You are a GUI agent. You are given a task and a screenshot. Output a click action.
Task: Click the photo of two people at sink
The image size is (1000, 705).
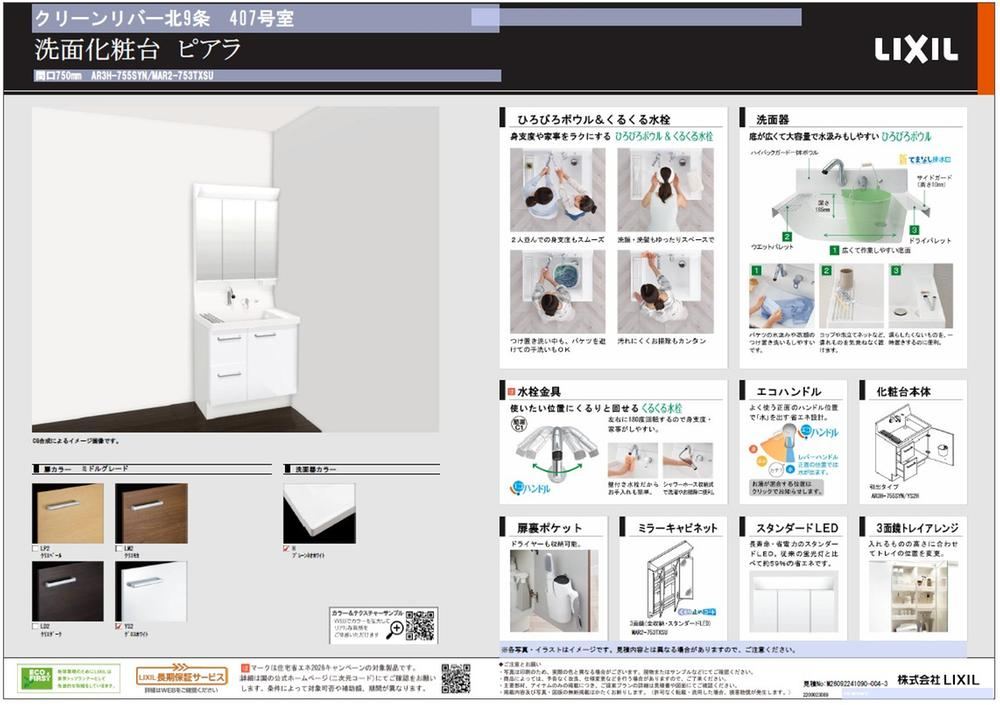(557, 189)
